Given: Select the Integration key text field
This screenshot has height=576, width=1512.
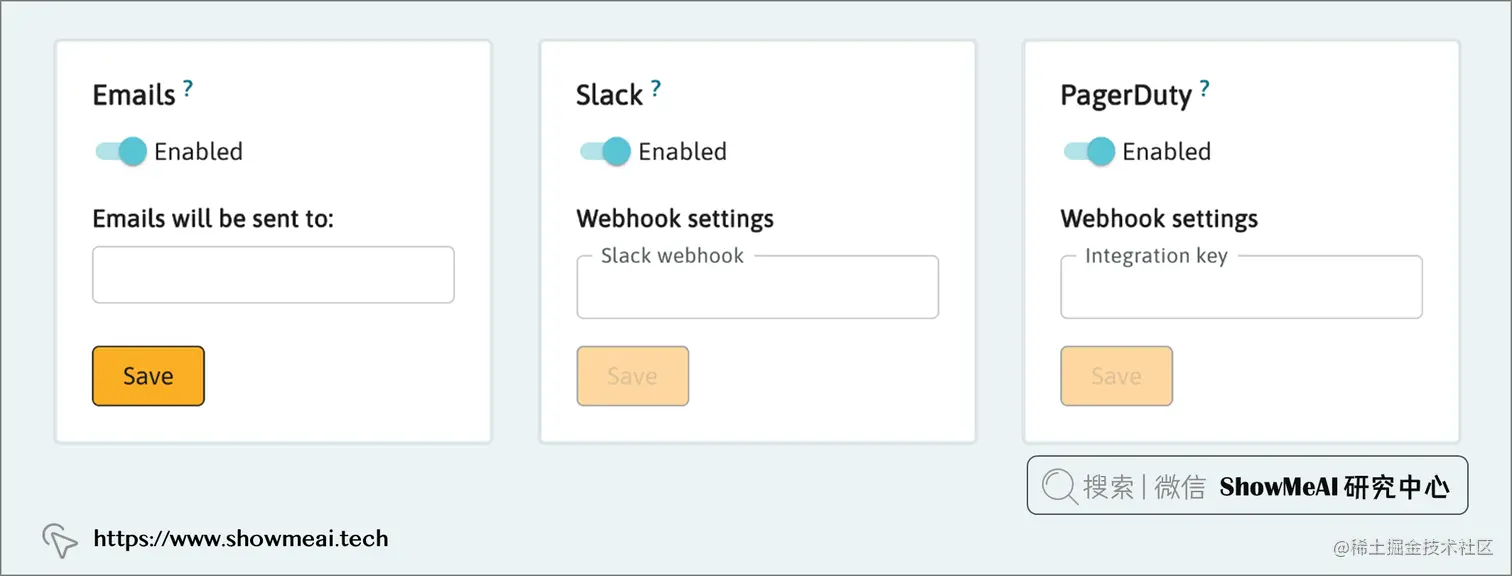Looking at the screenshot, I should coord(1241,291).
